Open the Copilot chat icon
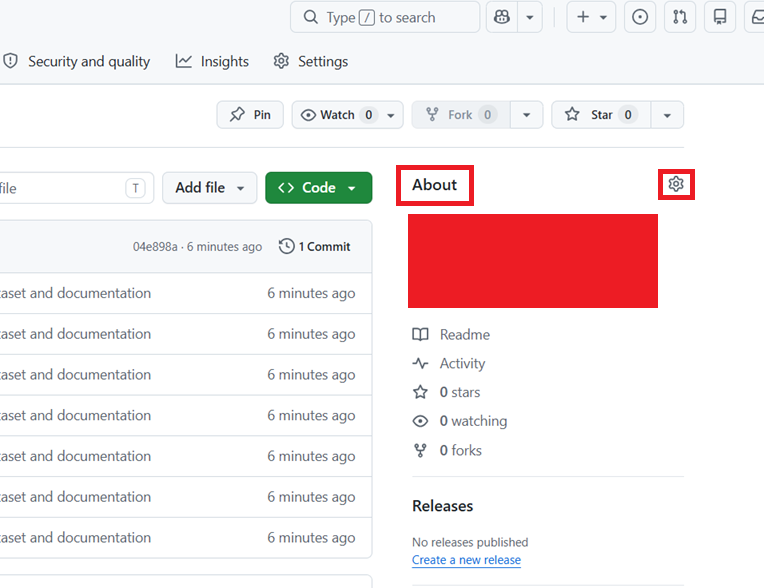764x588 pixels. pos(501,17)
